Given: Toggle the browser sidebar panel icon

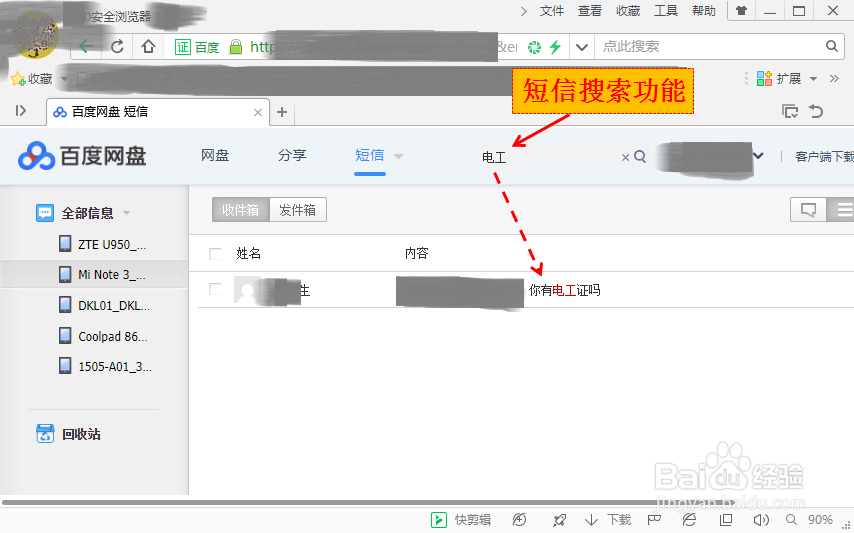Looking at the screenshot, I should (21, 111).
